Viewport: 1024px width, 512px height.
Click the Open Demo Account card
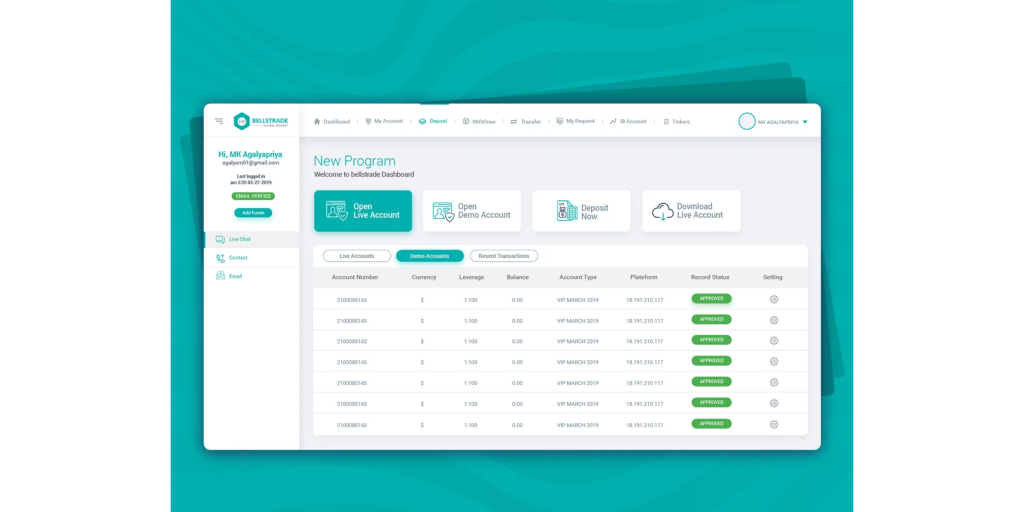(472, 211)
